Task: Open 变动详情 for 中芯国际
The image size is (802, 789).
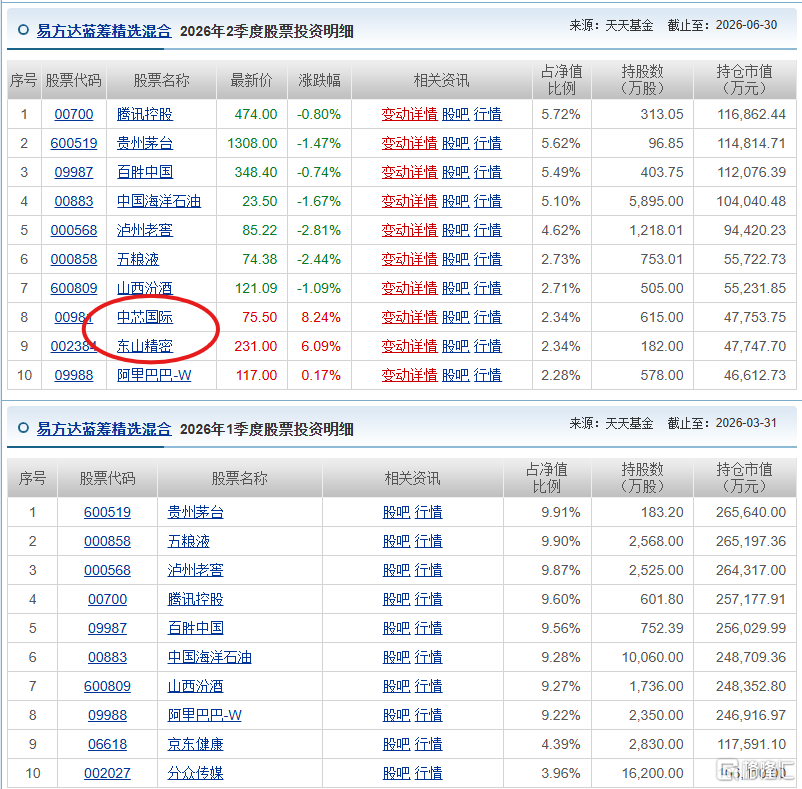Action: [409, 318]
